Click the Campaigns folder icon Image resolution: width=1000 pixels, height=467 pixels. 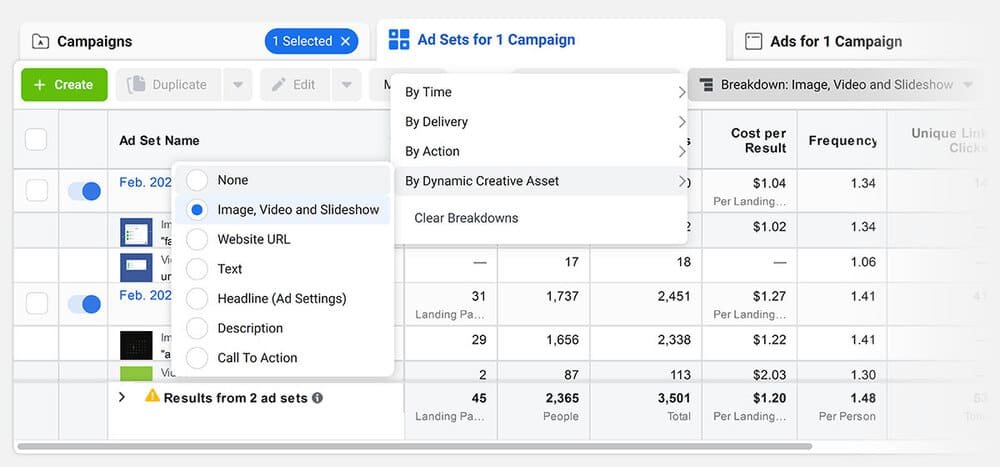41,41
